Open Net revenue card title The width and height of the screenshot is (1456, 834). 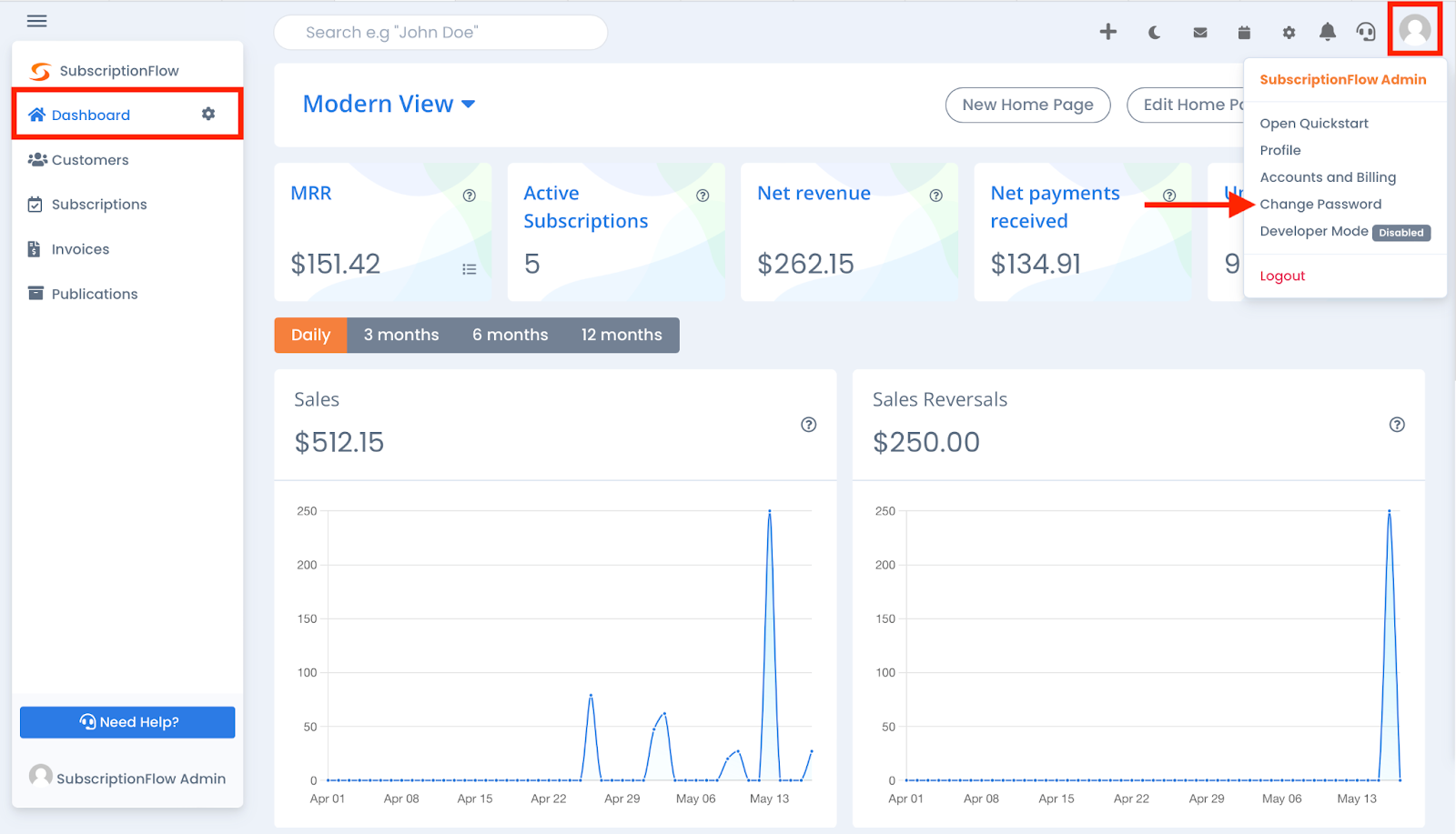[x=814, y=193]
